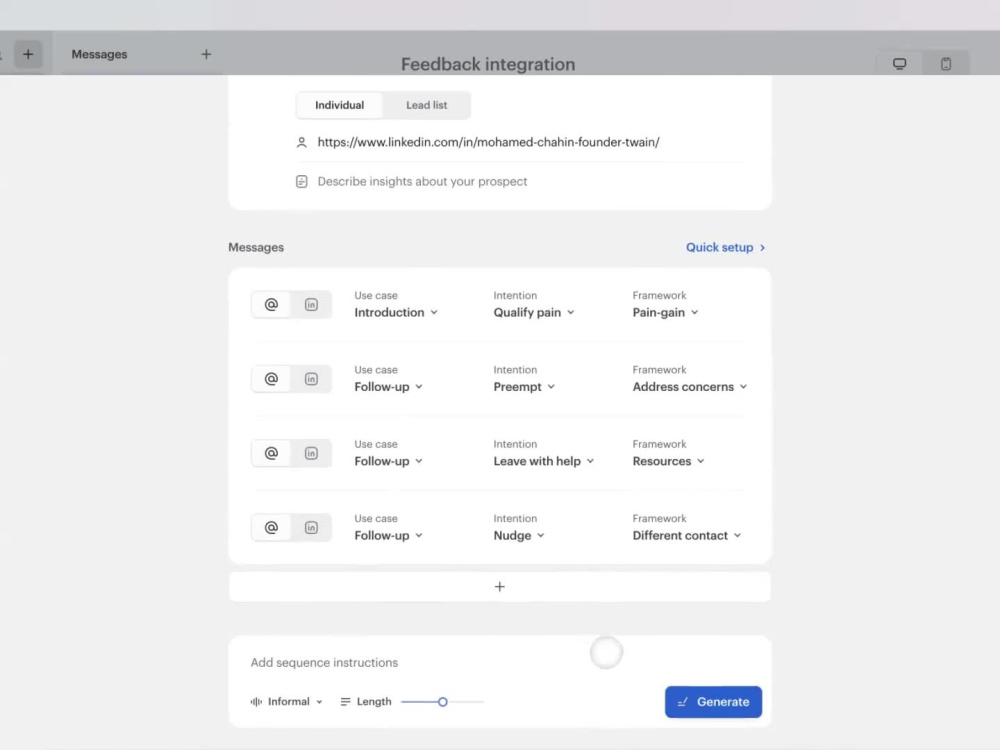The width and height of the screenshot is (1000, 750).
Task: Select LinkedIn channel for Introduction message
Action: pos(311,305)
